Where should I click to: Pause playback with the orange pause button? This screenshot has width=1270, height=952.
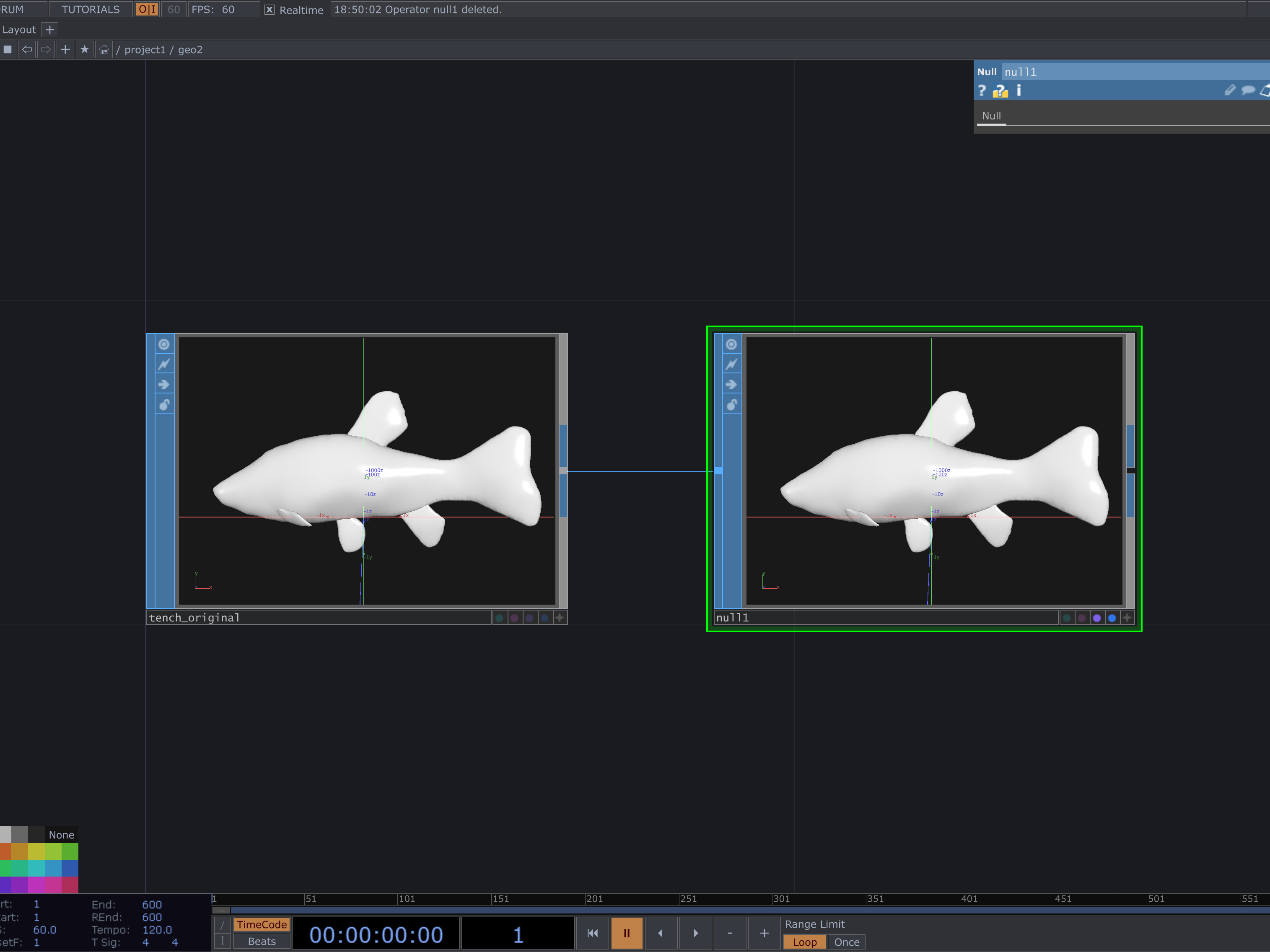(626, 934)
